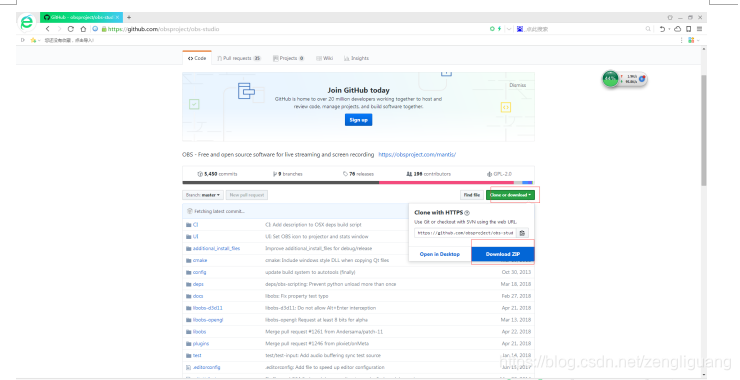
Task: Click the cloud icon in browser toolbar
Action: 677,29
